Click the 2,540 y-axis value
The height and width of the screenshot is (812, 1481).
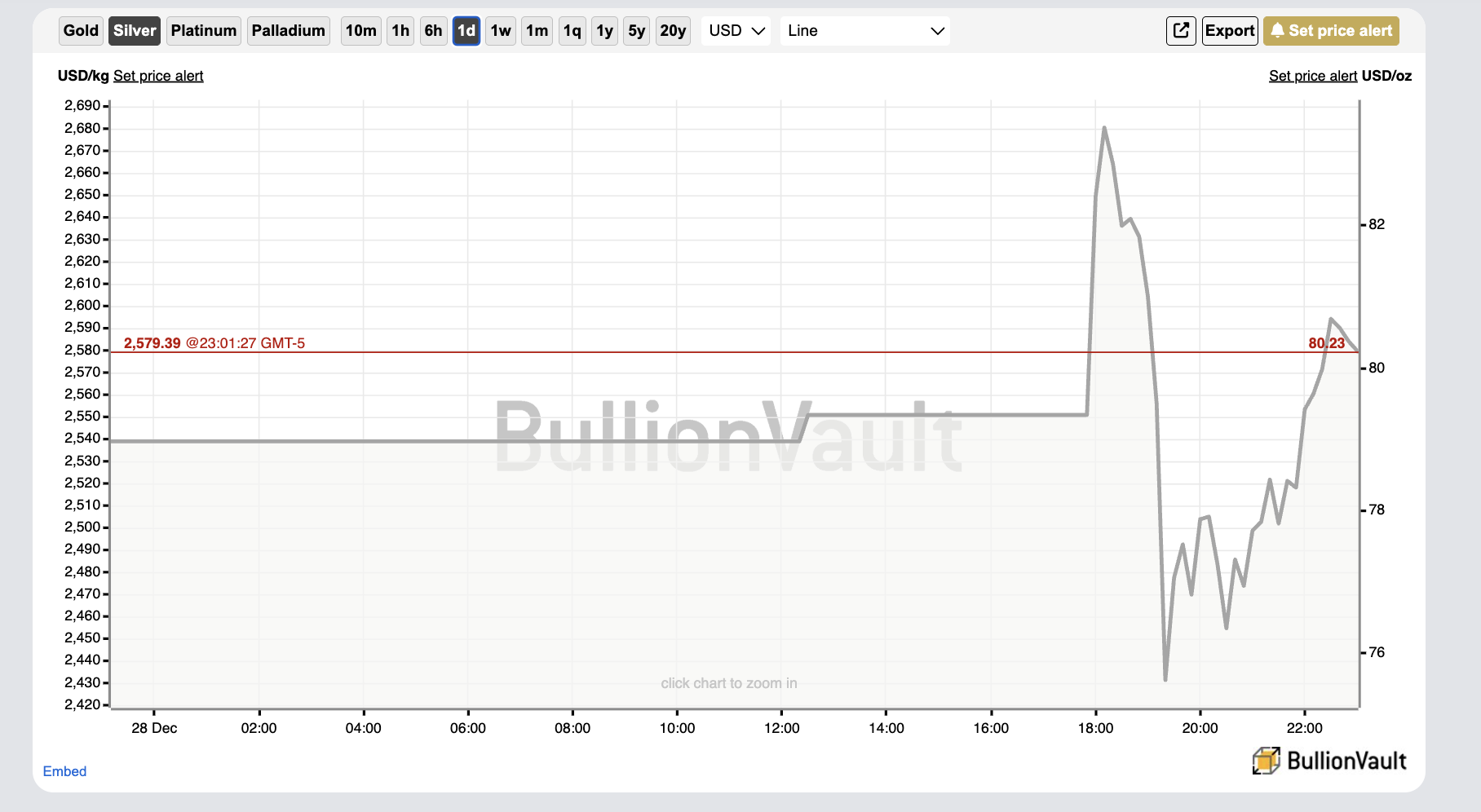pyautogui.click(x=82, y=438)
